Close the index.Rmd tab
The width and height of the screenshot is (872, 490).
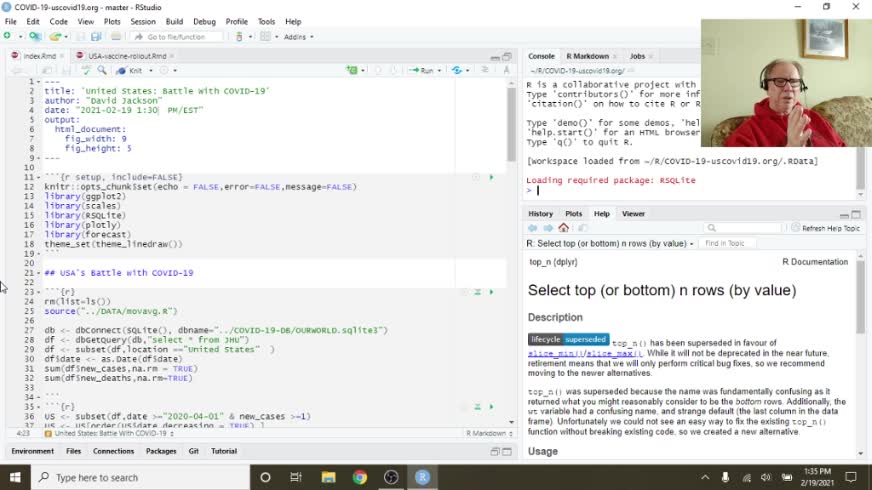pyautogui.click(x=62, y=56)
